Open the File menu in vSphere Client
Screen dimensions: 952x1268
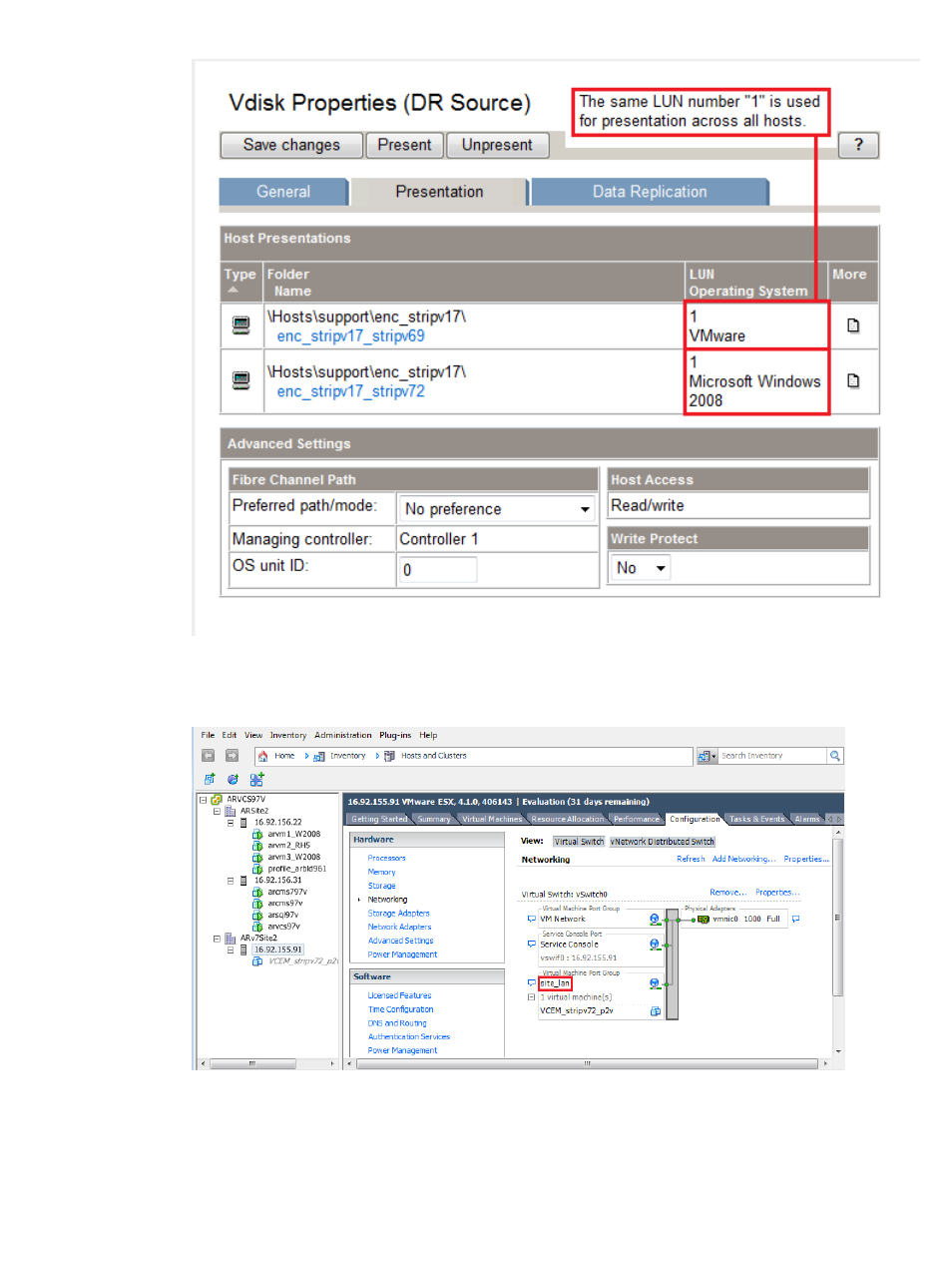click(x=208, y=735)
